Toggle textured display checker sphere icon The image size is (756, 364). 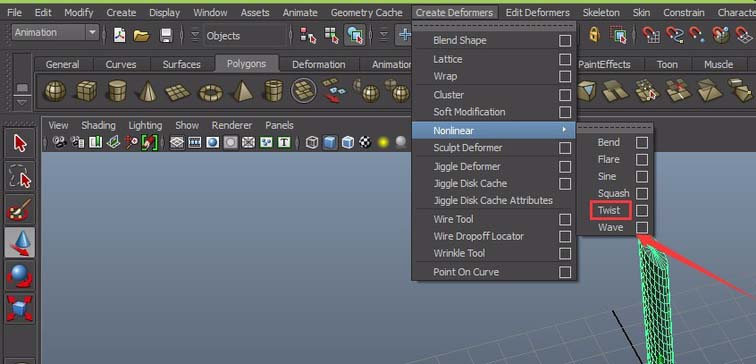(x=365, y=143)
